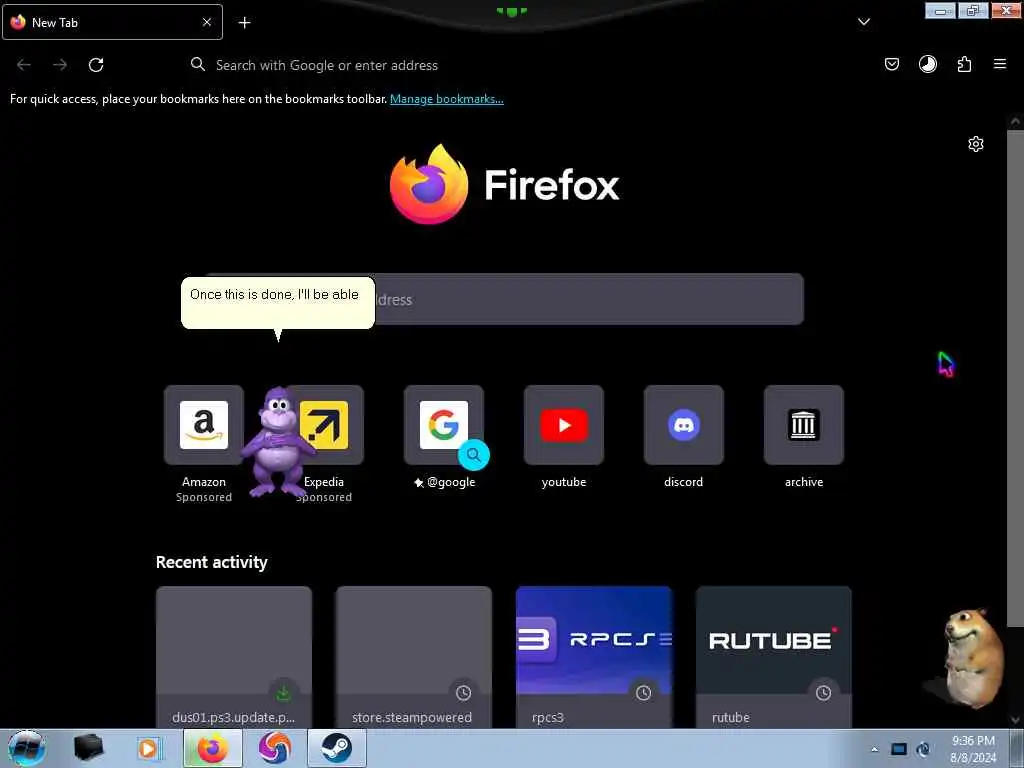Screen dimensions: 1024x768
Task: Click the center page search box
Action: (504, 299)
